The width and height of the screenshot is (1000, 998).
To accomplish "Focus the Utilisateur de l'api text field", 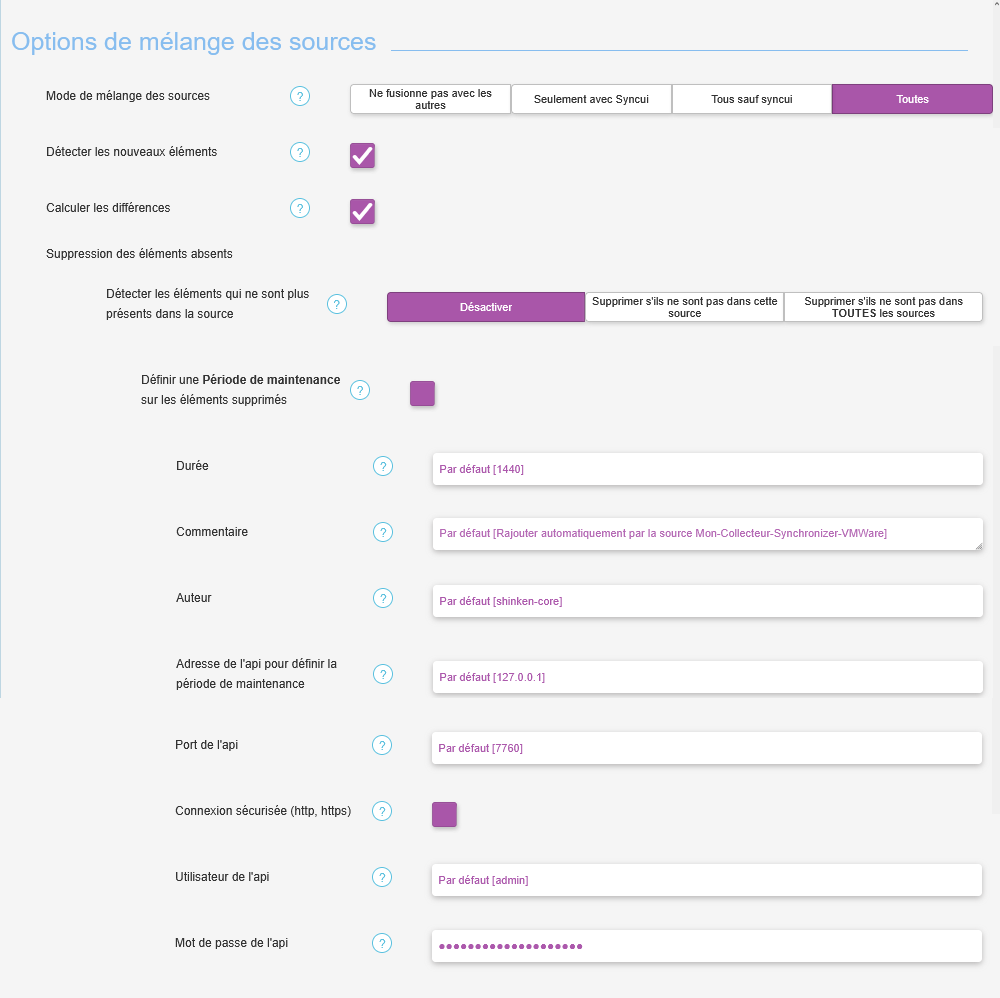I will [706, 880].
